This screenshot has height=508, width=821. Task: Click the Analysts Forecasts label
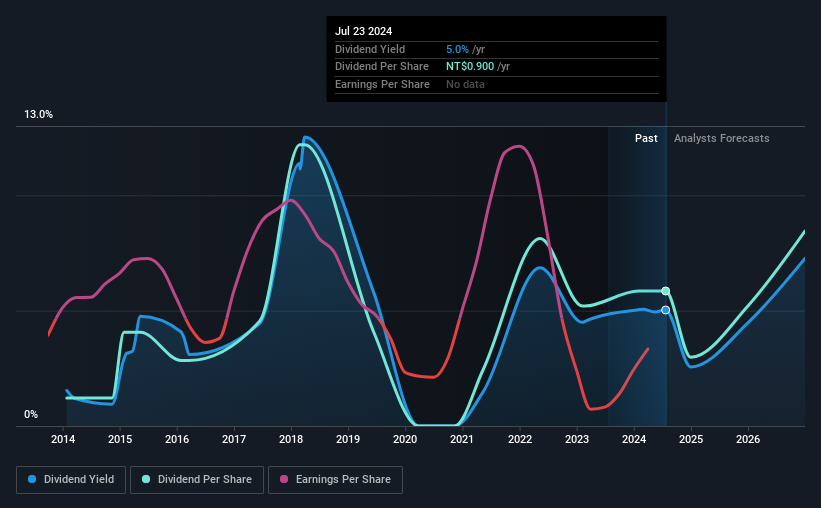point(722,138)
